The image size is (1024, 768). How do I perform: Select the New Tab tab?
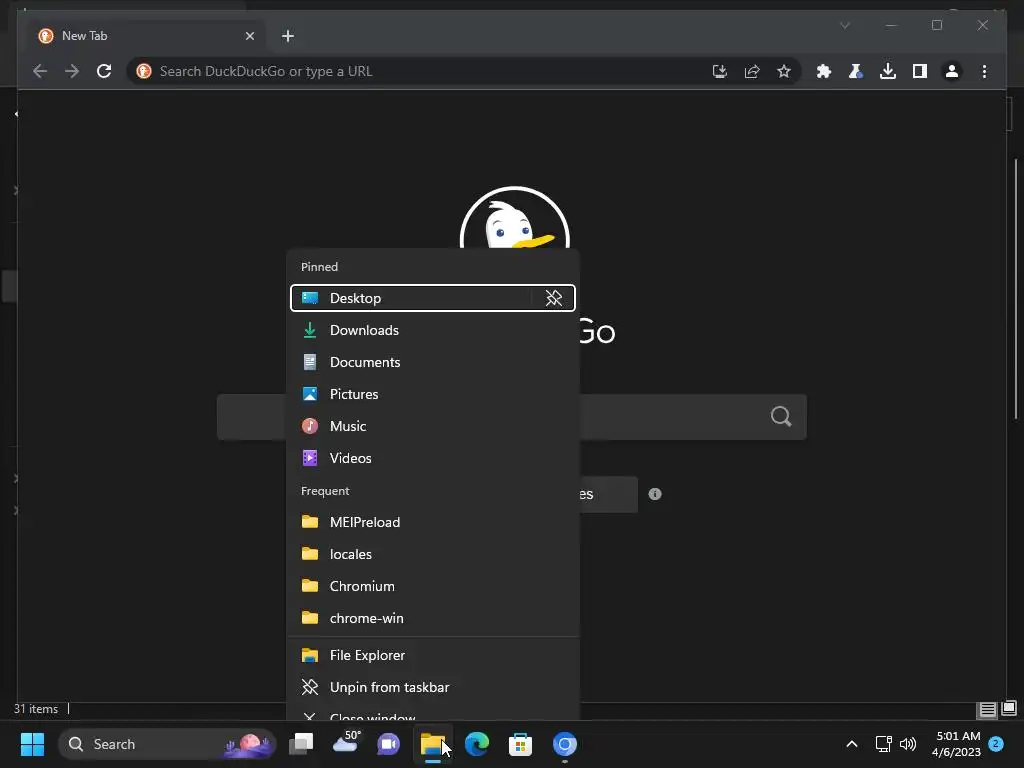pos(142,36)
